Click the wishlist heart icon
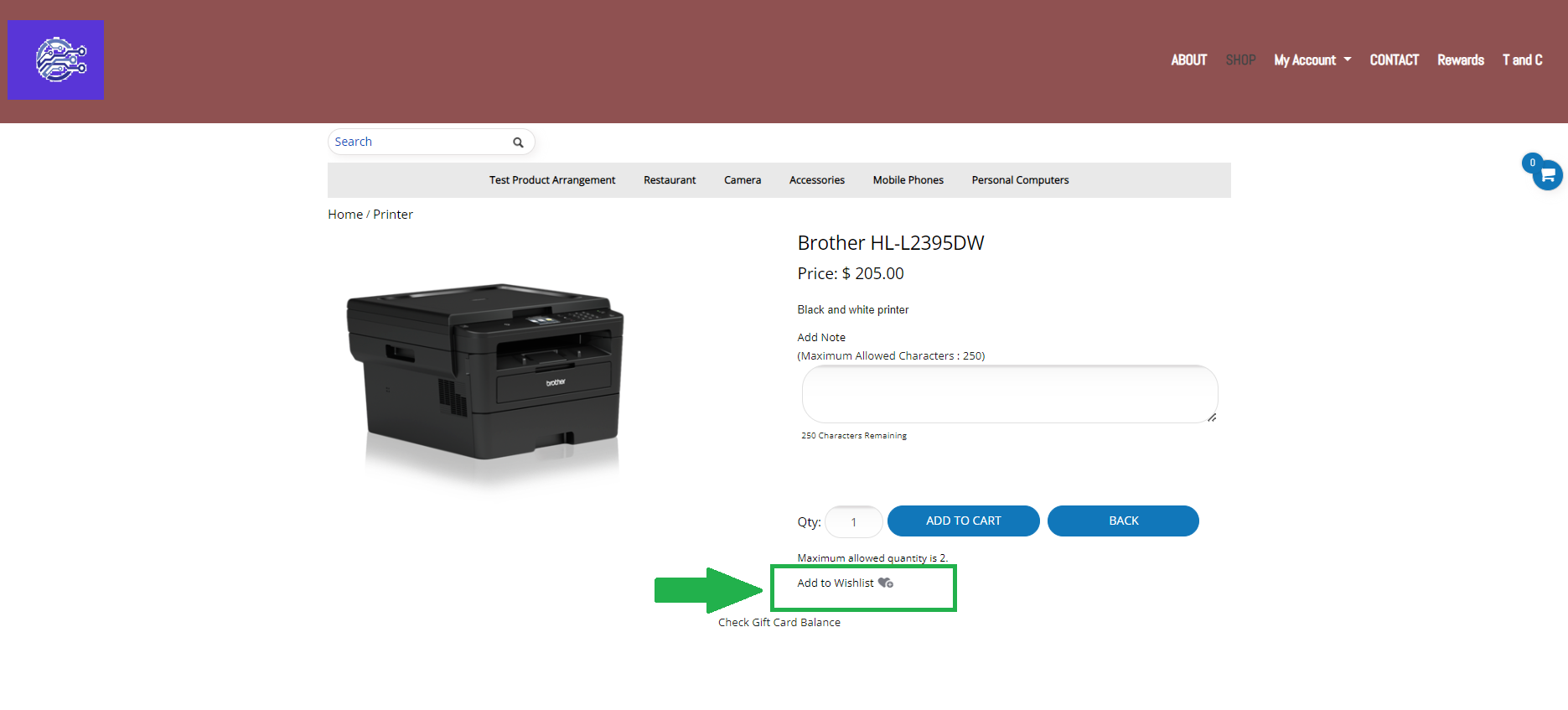This screenshot has width=1568, height=710. [885, 583]
